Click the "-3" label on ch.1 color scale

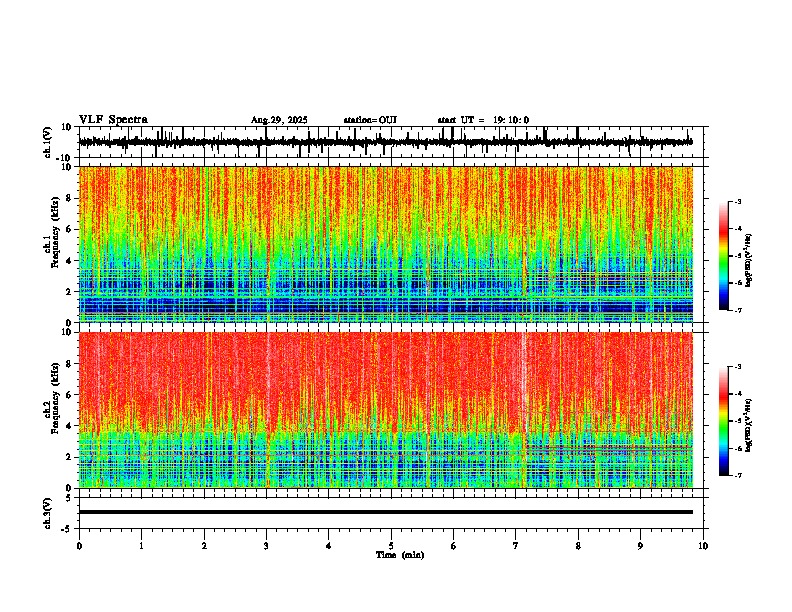[x=737, y=201]
